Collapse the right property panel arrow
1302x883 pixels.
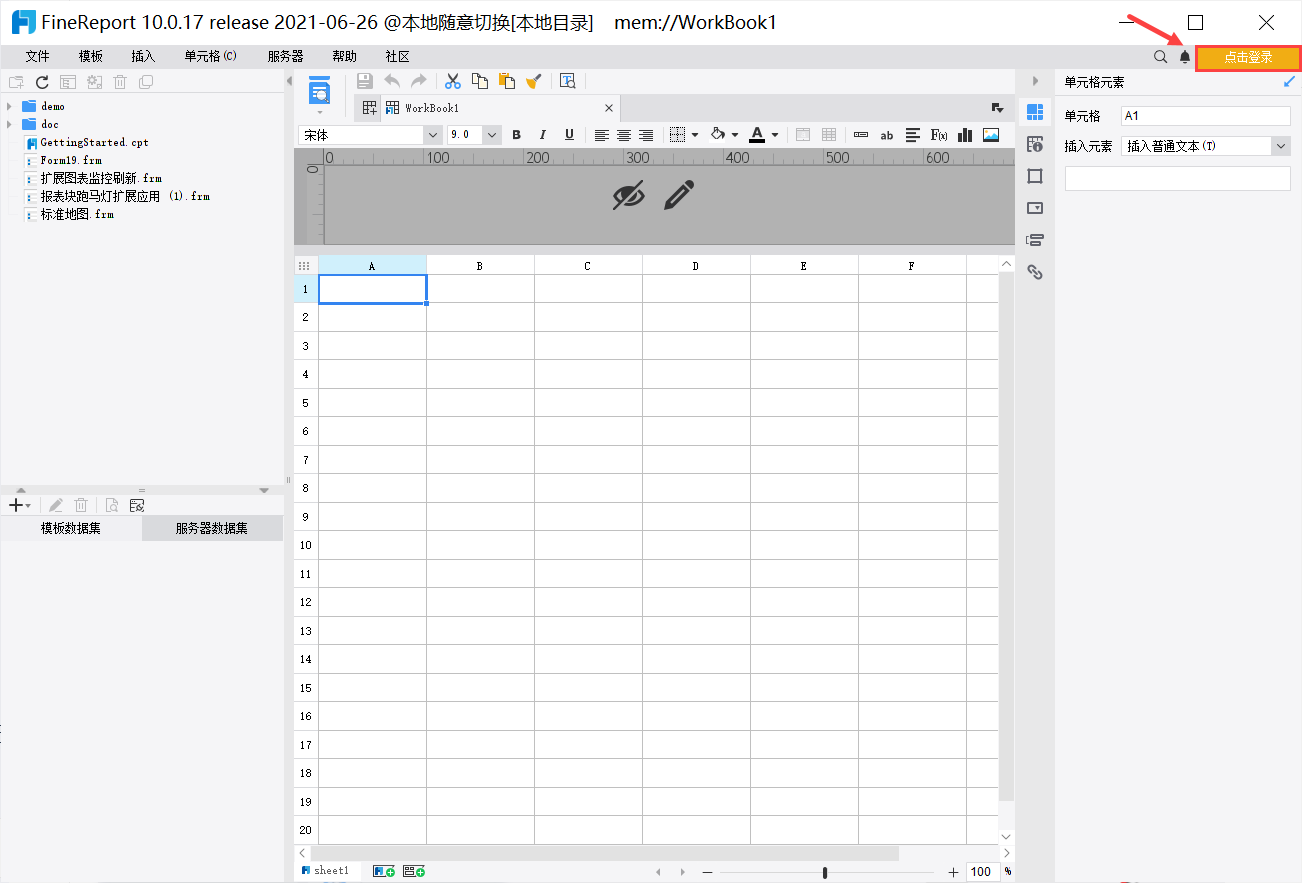click(1035, 81)
